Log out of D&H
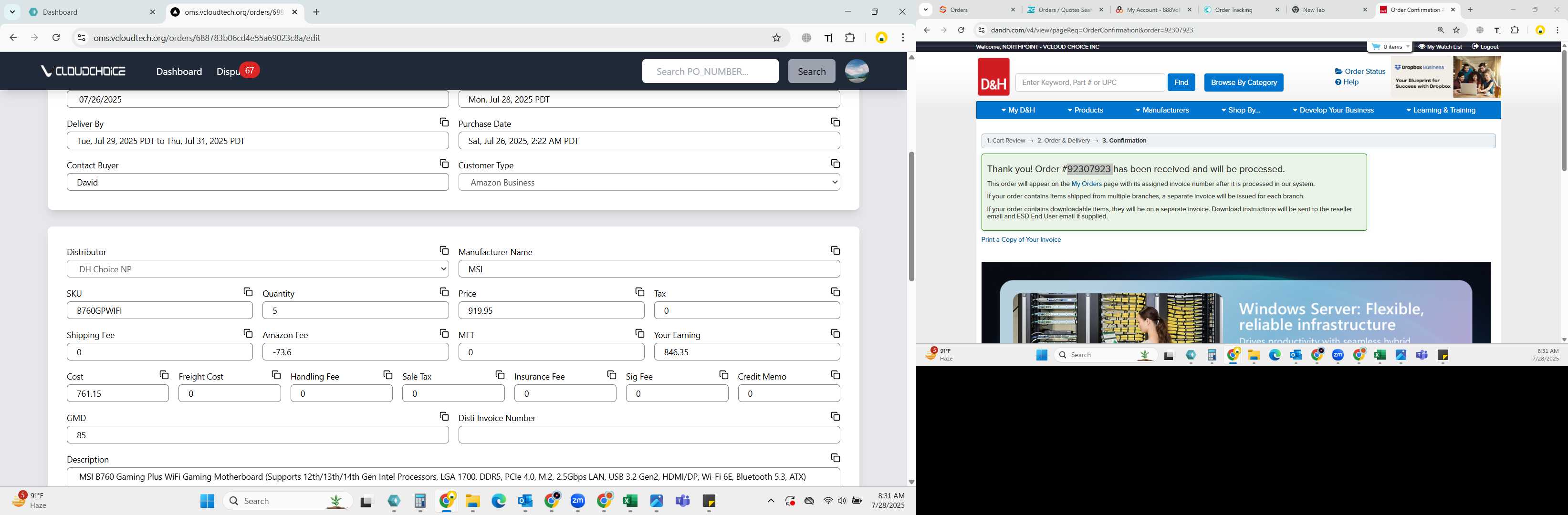 [1485, 47]
